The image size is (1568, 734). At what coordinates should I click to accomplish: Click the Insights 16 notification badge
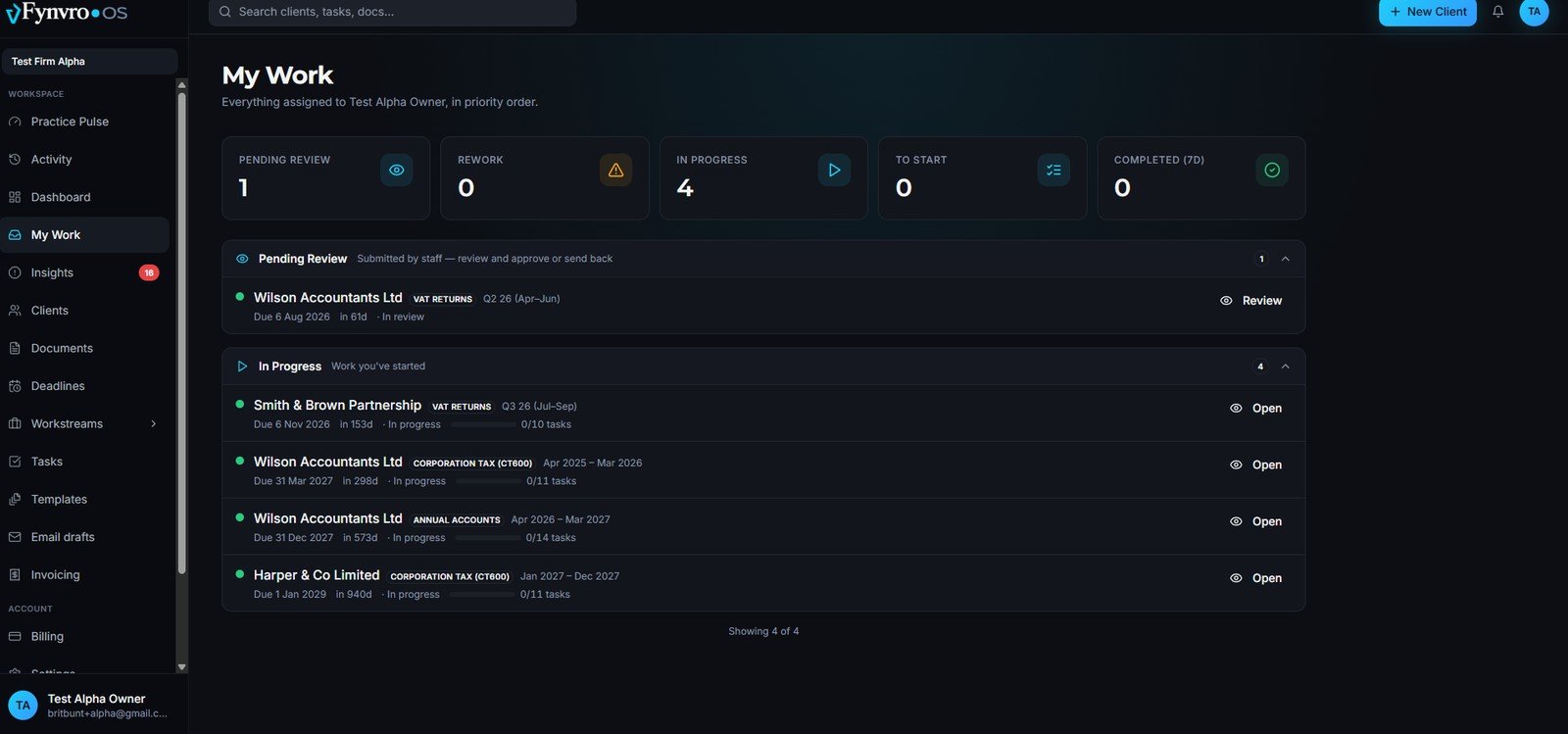[149, 272]
